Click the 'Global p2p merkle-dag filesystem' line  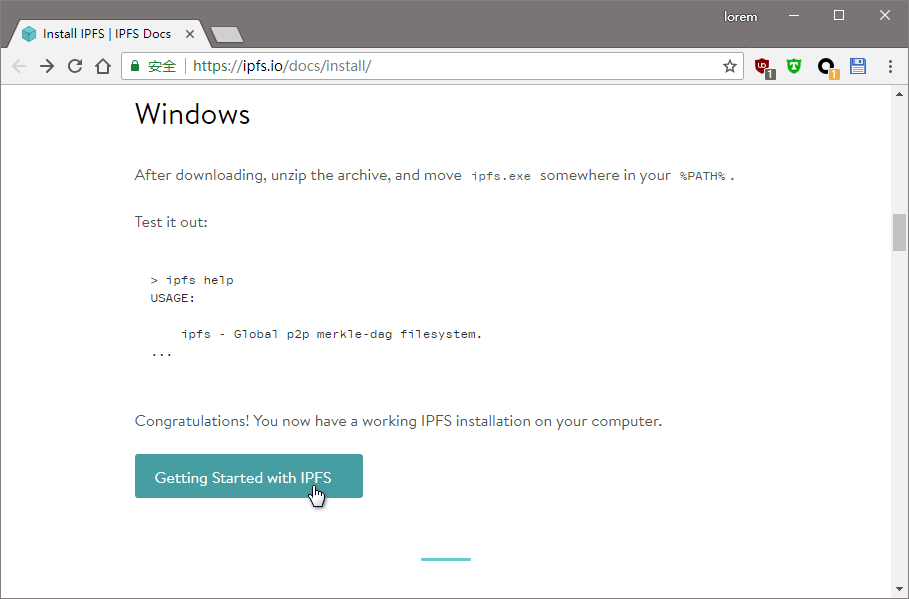[x=332, y=334]
